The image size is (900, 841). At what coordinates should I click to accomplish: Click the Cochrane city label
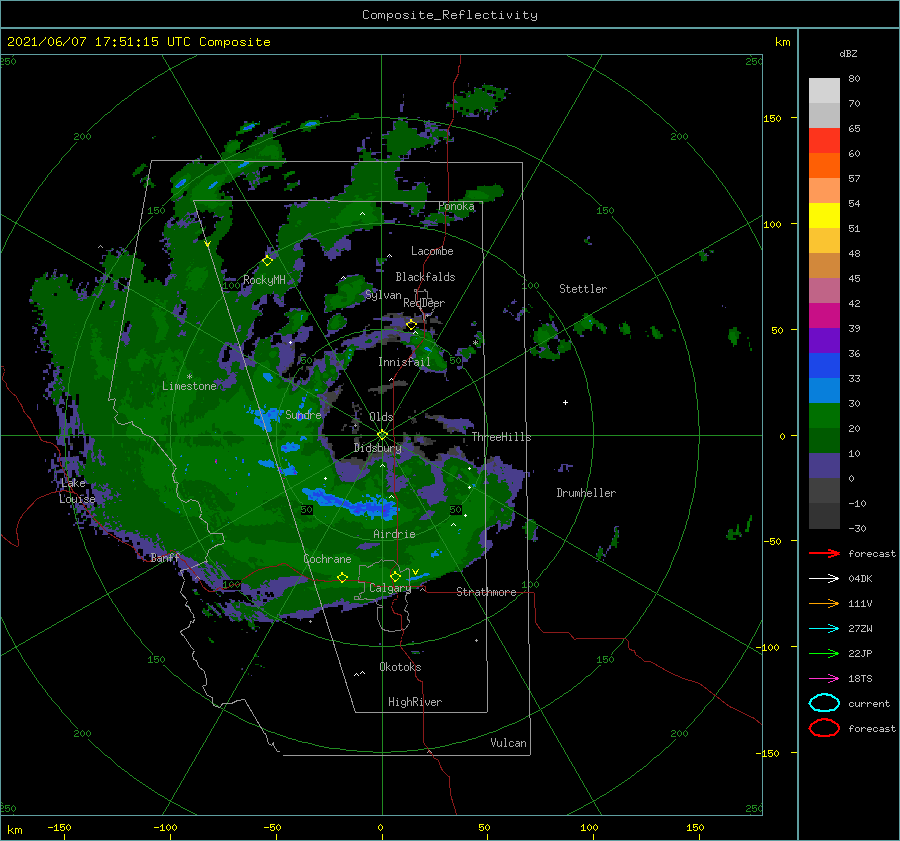(327, 559)
